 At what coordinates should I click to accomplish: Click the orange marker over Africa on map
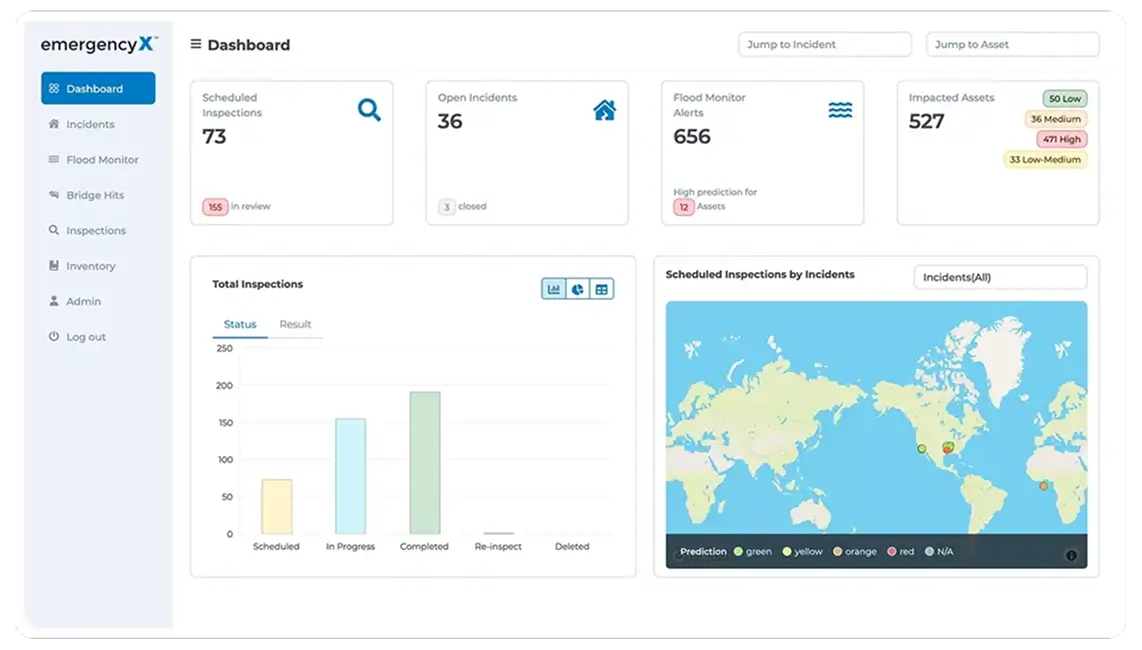(x=1044, y=485)
